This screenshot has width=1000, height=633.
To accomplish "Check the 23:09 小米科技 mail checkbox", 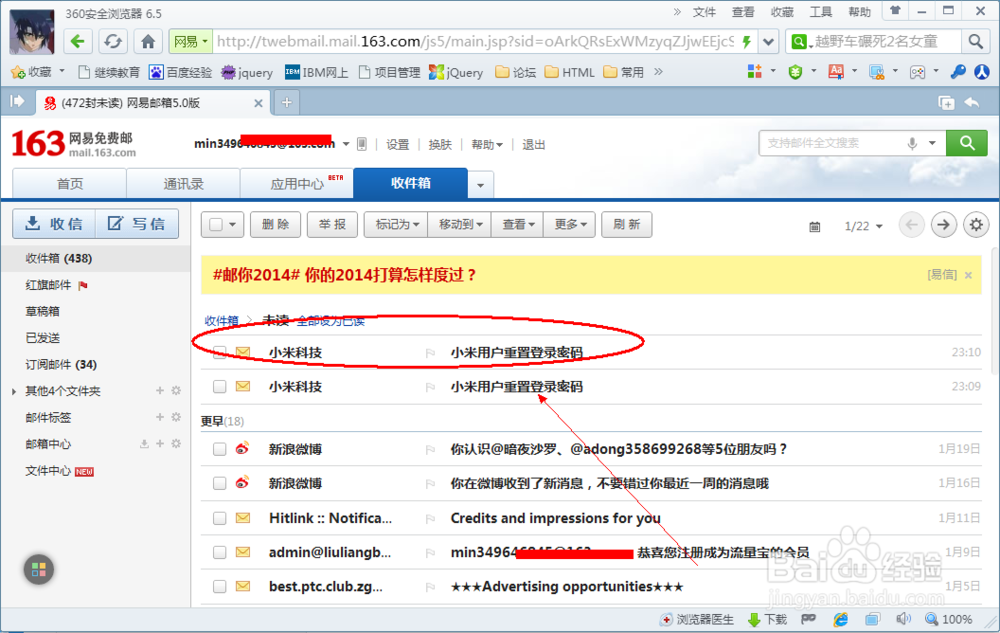I will click(x=219, y=386).
